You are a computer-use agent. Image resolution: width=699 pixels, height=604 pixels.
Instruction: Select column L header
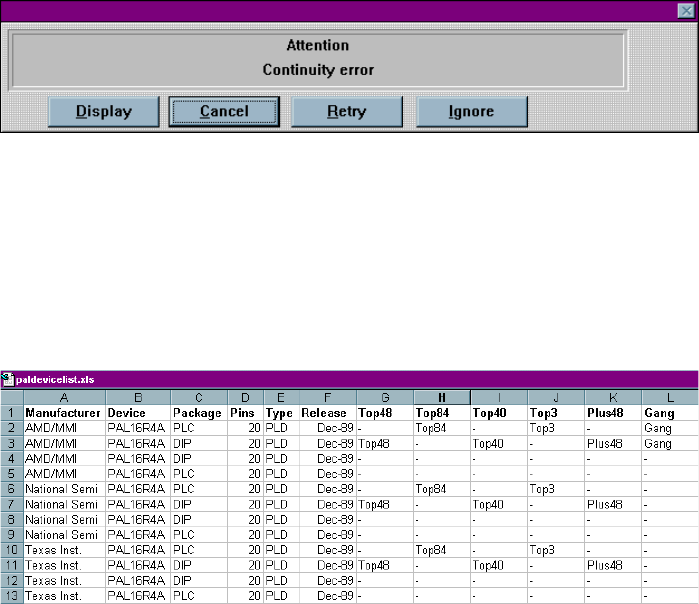tap(670, 397)
